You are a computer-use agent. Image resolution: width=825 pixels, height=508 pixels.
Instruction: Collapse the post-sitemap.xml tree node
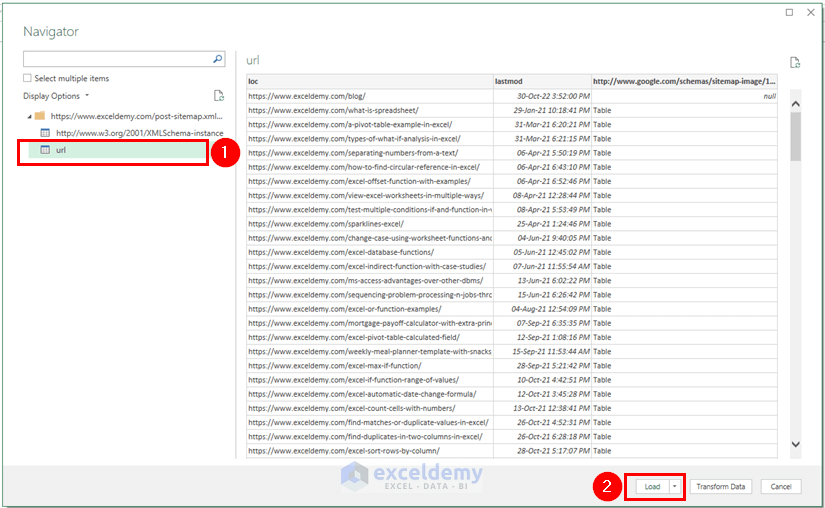click(29, 116)
